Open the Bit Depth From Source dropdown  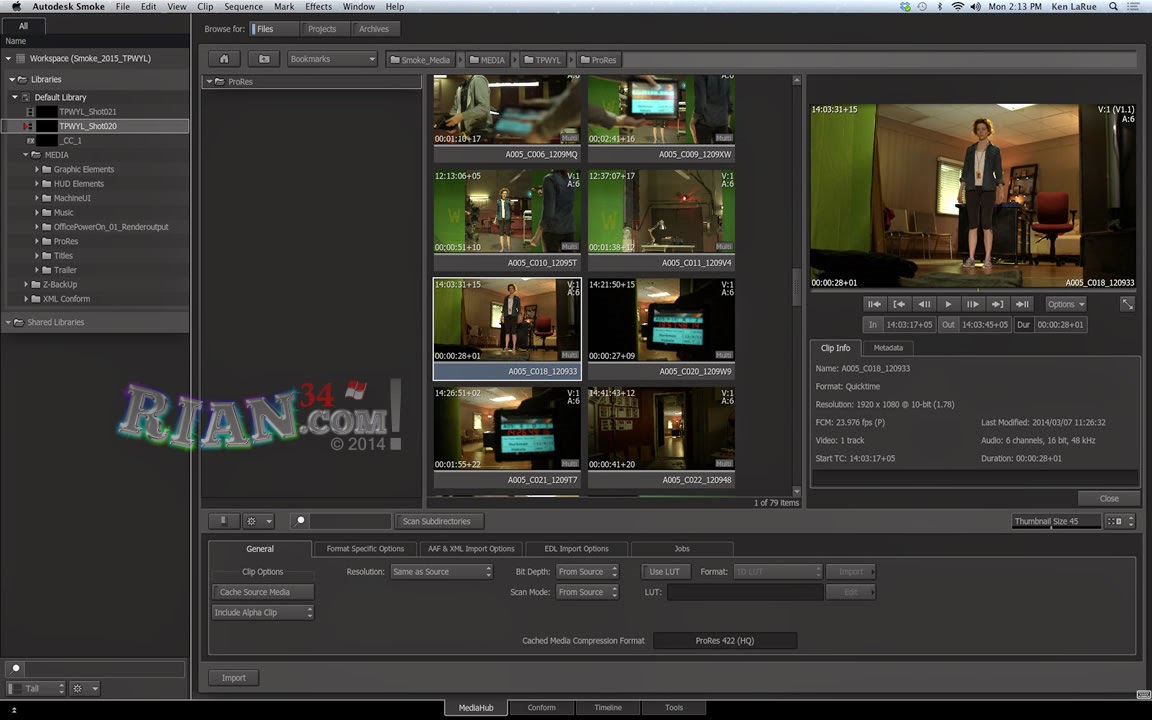point(587,572)
